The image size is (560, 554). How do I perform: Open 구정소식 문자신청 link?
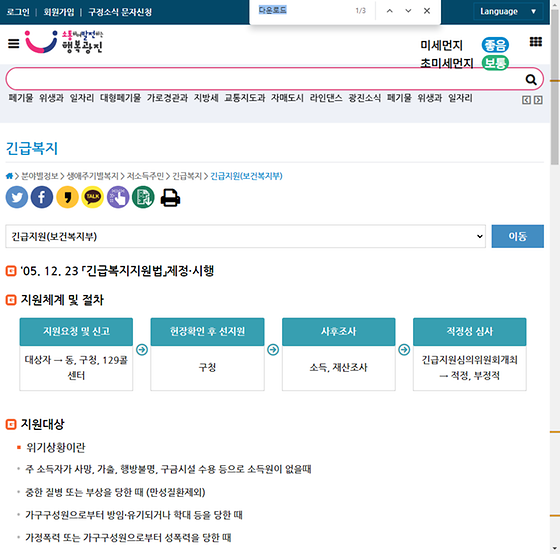(x=120, y=12)
